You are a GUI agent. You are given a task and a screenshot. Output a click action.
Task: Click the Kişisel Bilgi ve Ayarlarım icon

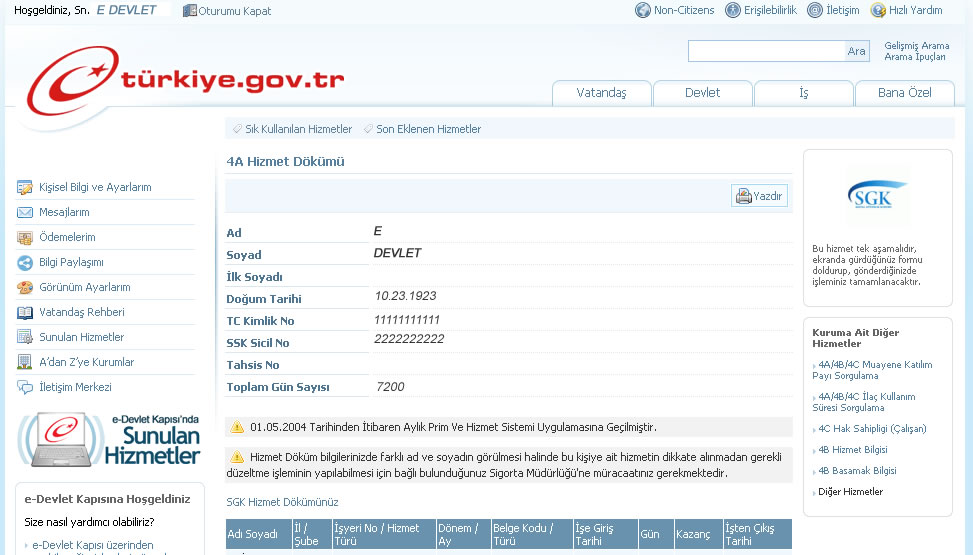pyautogui.click(x=25, y=188)
